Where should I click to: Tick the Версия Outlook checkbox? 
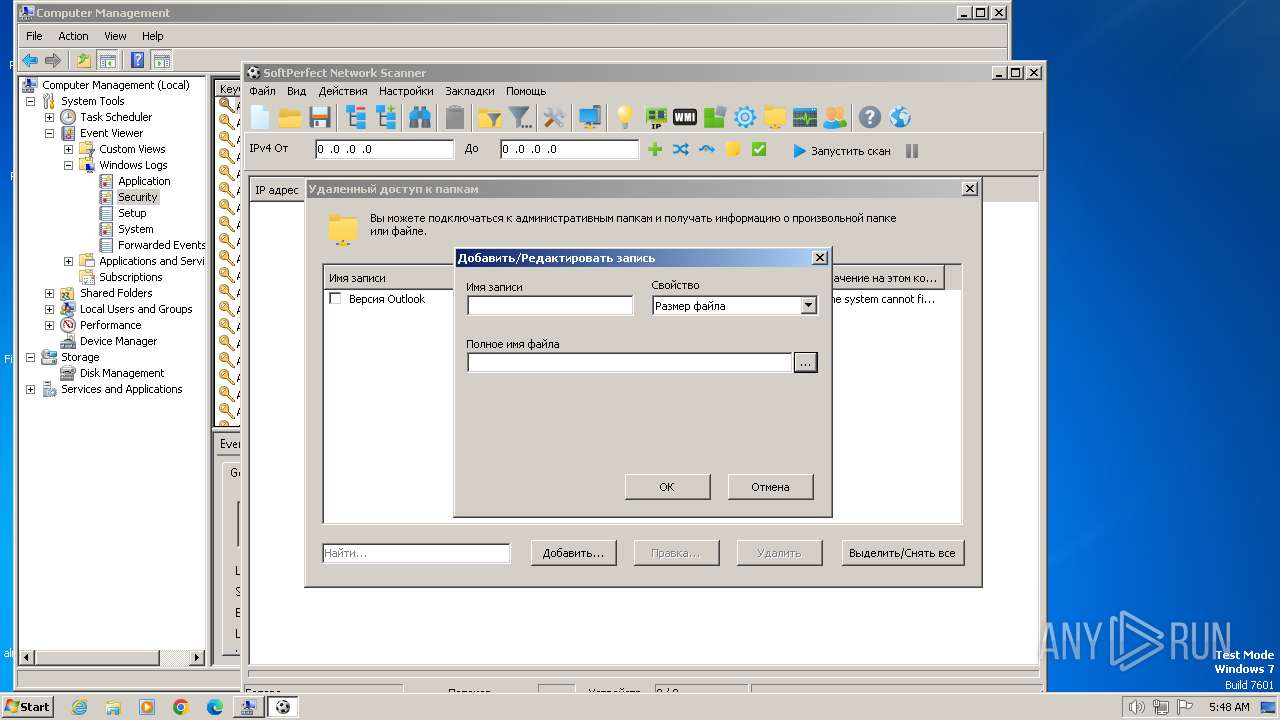point(335,299)
